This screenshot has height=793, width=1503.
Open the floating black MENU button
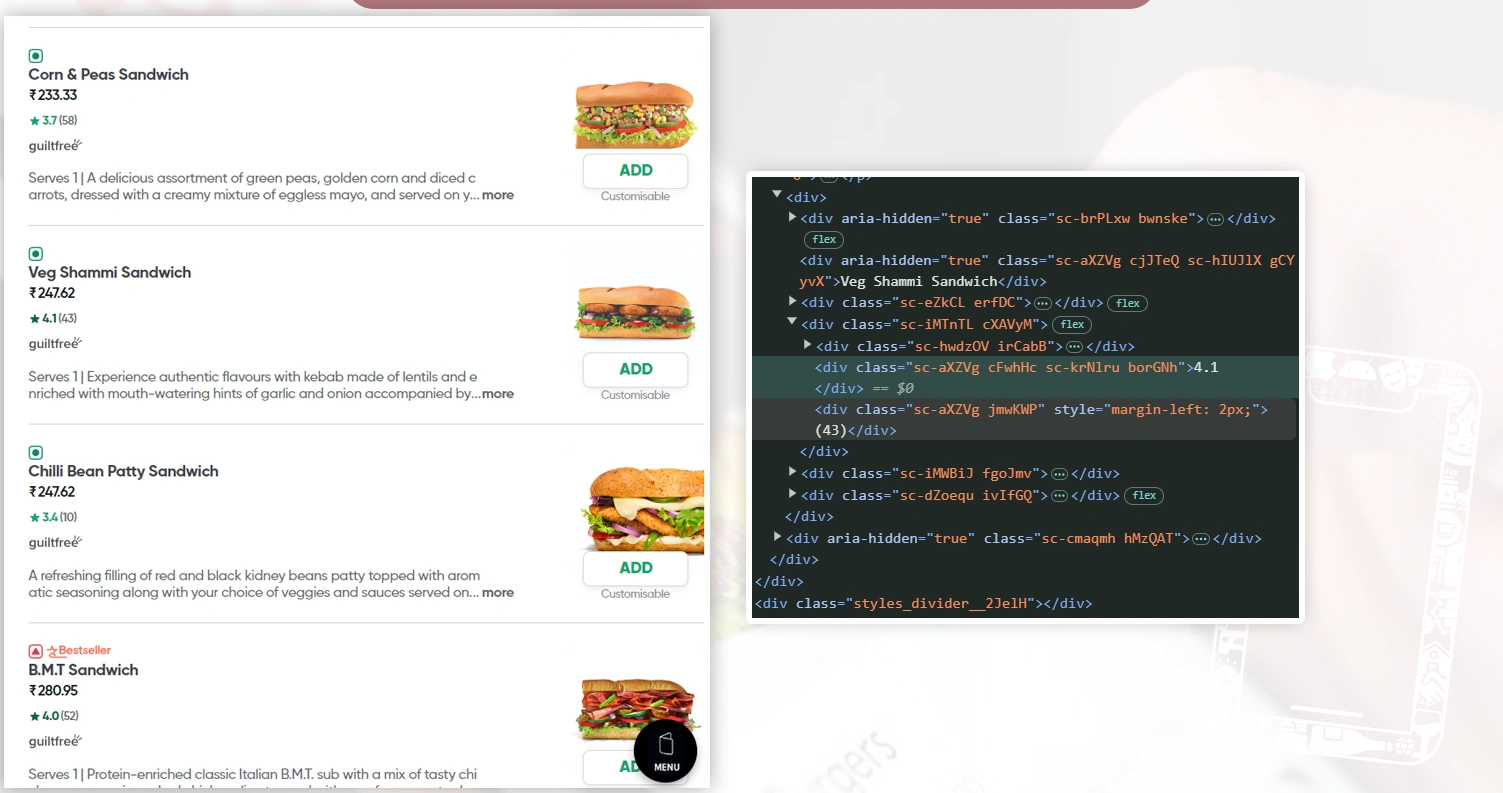(665, 750)
